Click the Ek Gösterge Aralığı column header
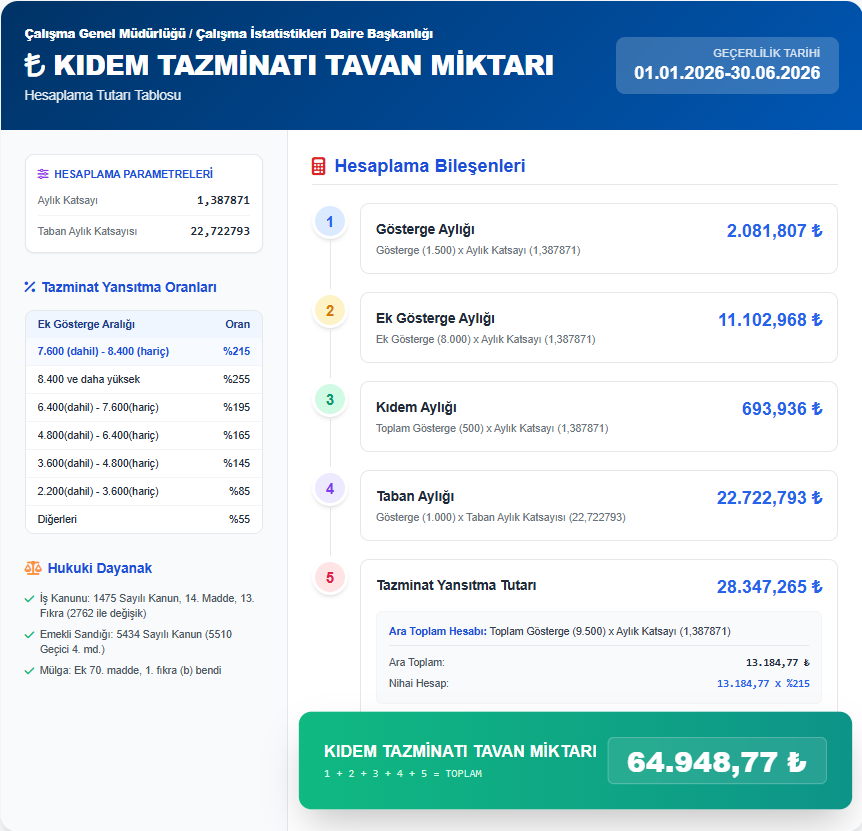 (86, 324)
